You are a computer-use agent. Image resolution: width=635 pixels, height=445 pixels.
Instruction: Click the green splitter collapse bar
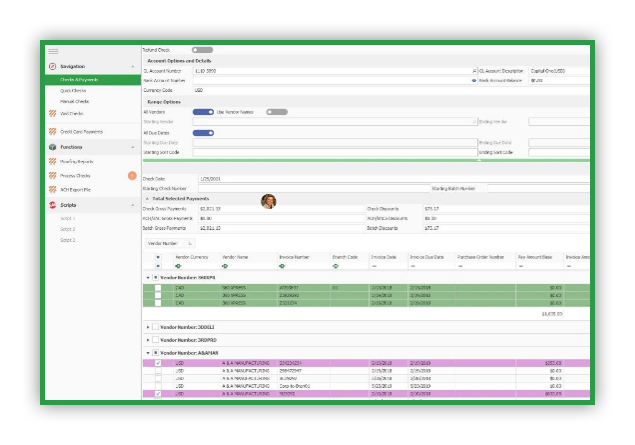(x=366, y=161)
